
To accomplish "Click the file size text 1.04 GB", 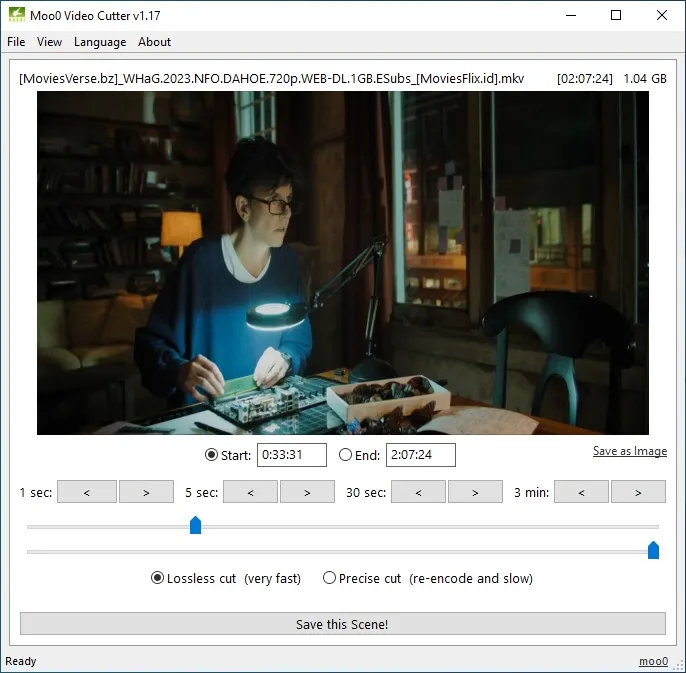I will [x=645, y=79].
